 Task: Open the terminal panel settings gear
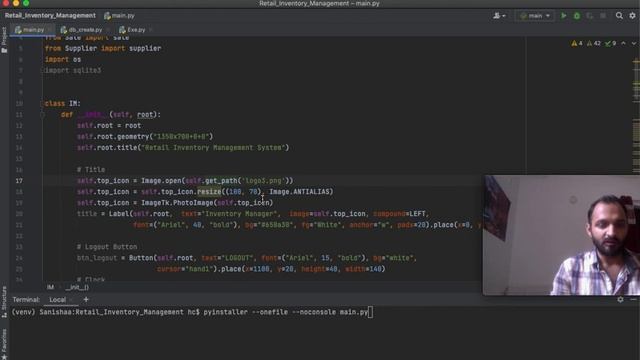[x=620, y=300]
